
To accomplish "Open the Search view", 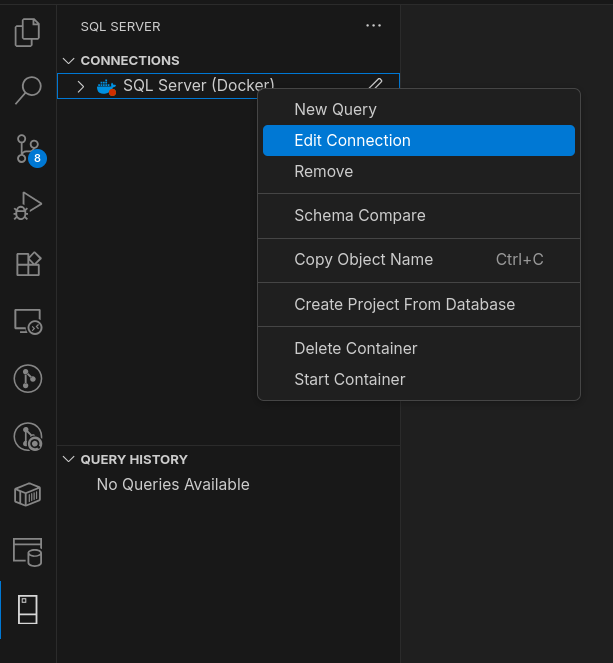I will point(28,90).
